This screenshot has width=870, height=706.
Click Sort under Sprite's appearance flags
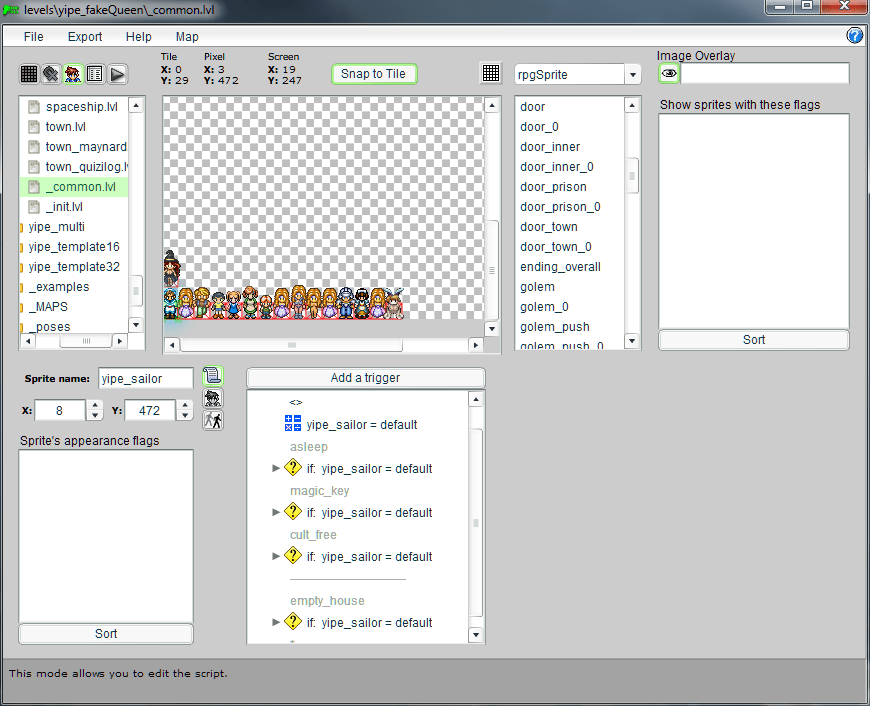(x=106, y=634)
